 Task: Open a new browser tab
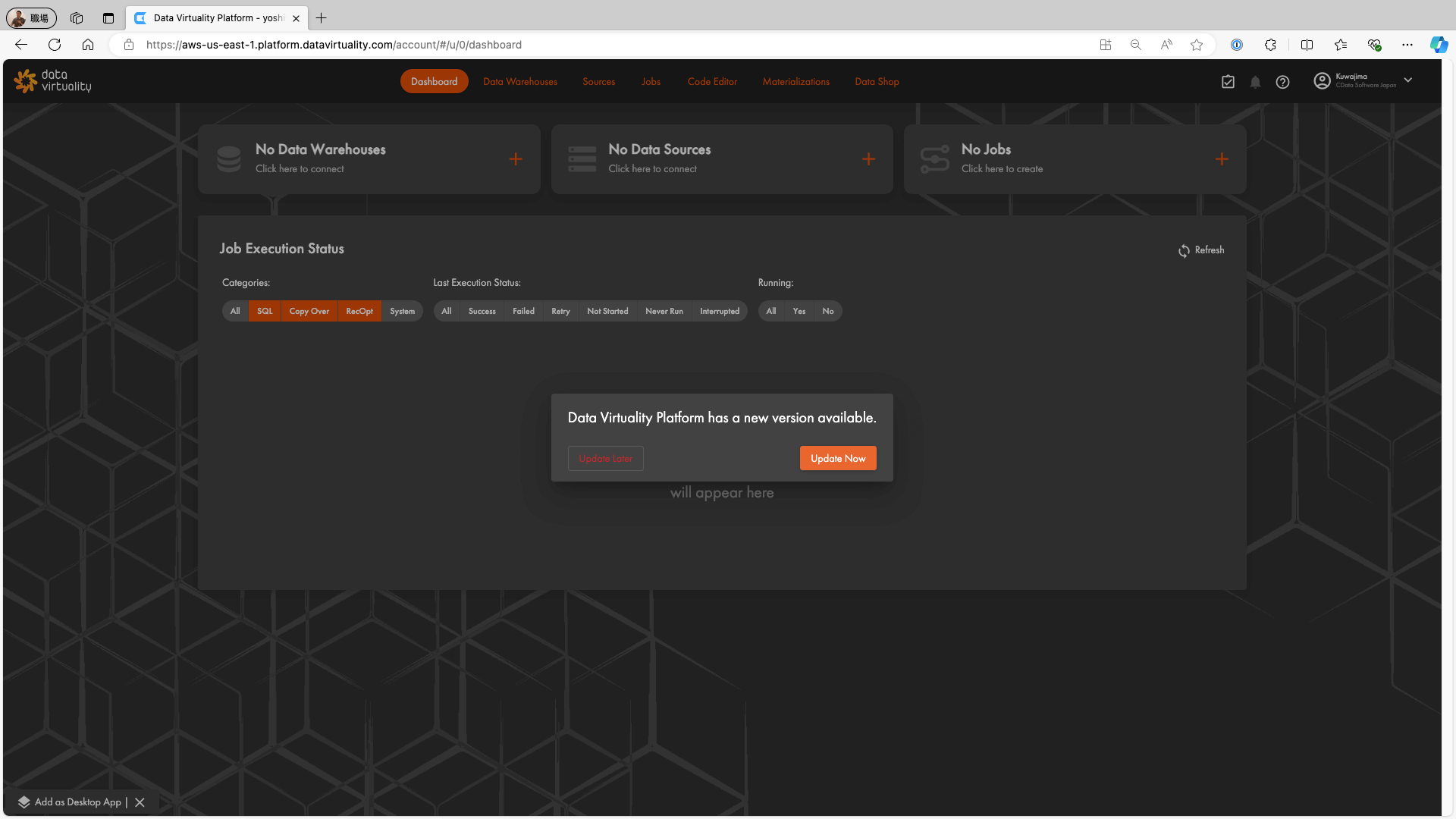pos(322,17)
